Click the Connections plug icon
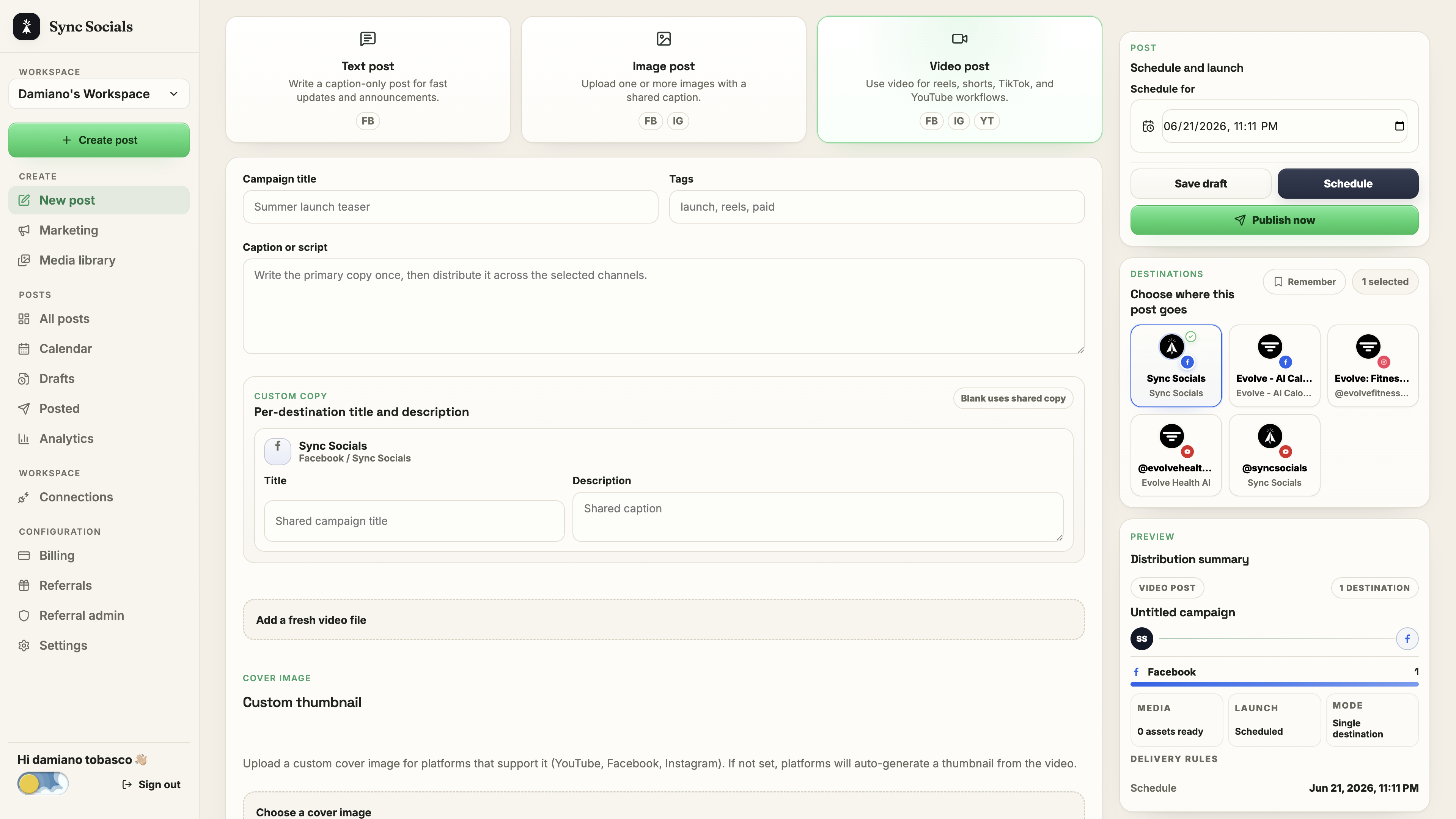Viewport: 1456px width, 819px height. [24, 497]
